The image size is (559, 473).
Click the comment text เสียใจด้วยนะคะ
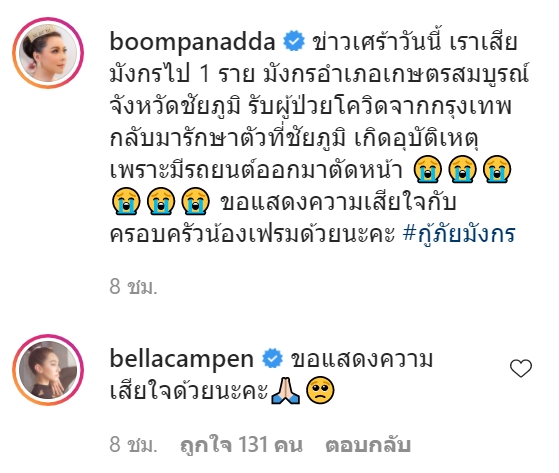coord(189,391)
